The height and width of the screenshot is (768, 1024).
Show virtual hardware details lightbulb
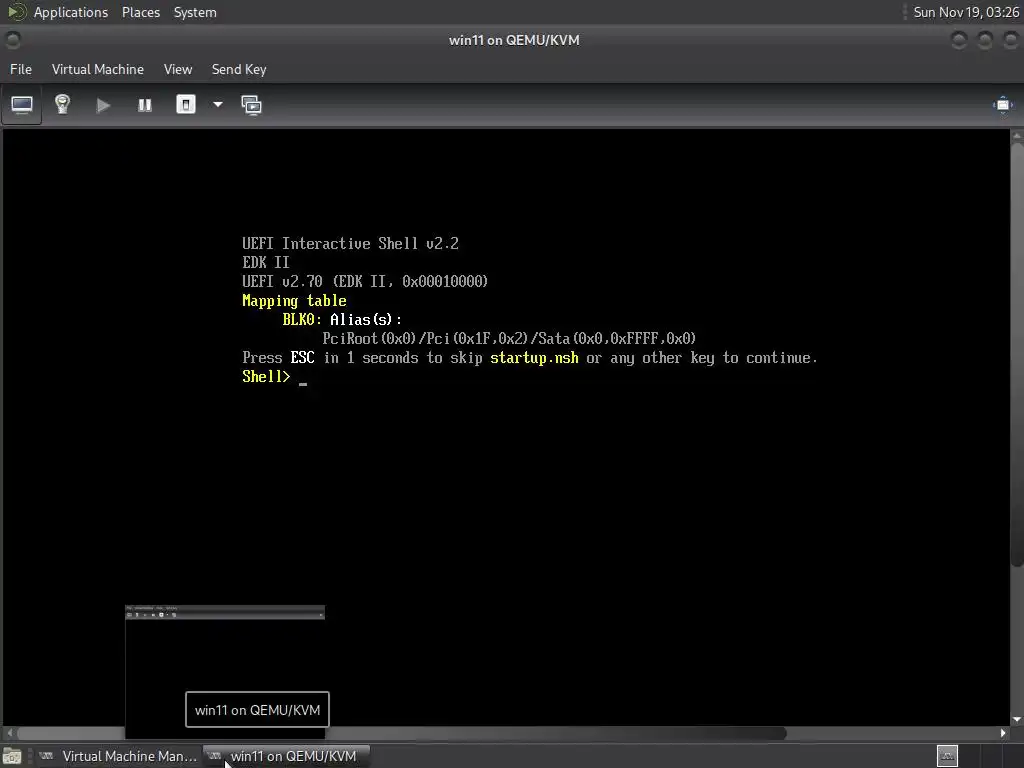62,104
